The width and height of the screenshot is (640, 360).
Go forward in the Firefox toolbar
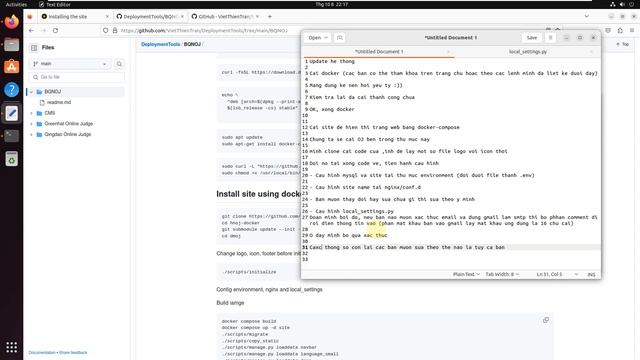coord(43,31)
